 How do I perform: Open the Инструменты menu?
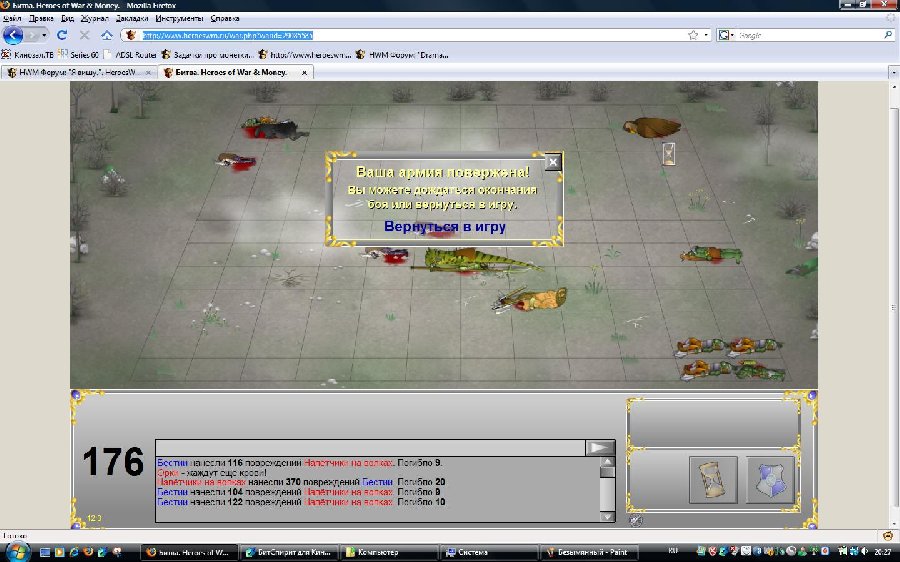coord(179,18)
